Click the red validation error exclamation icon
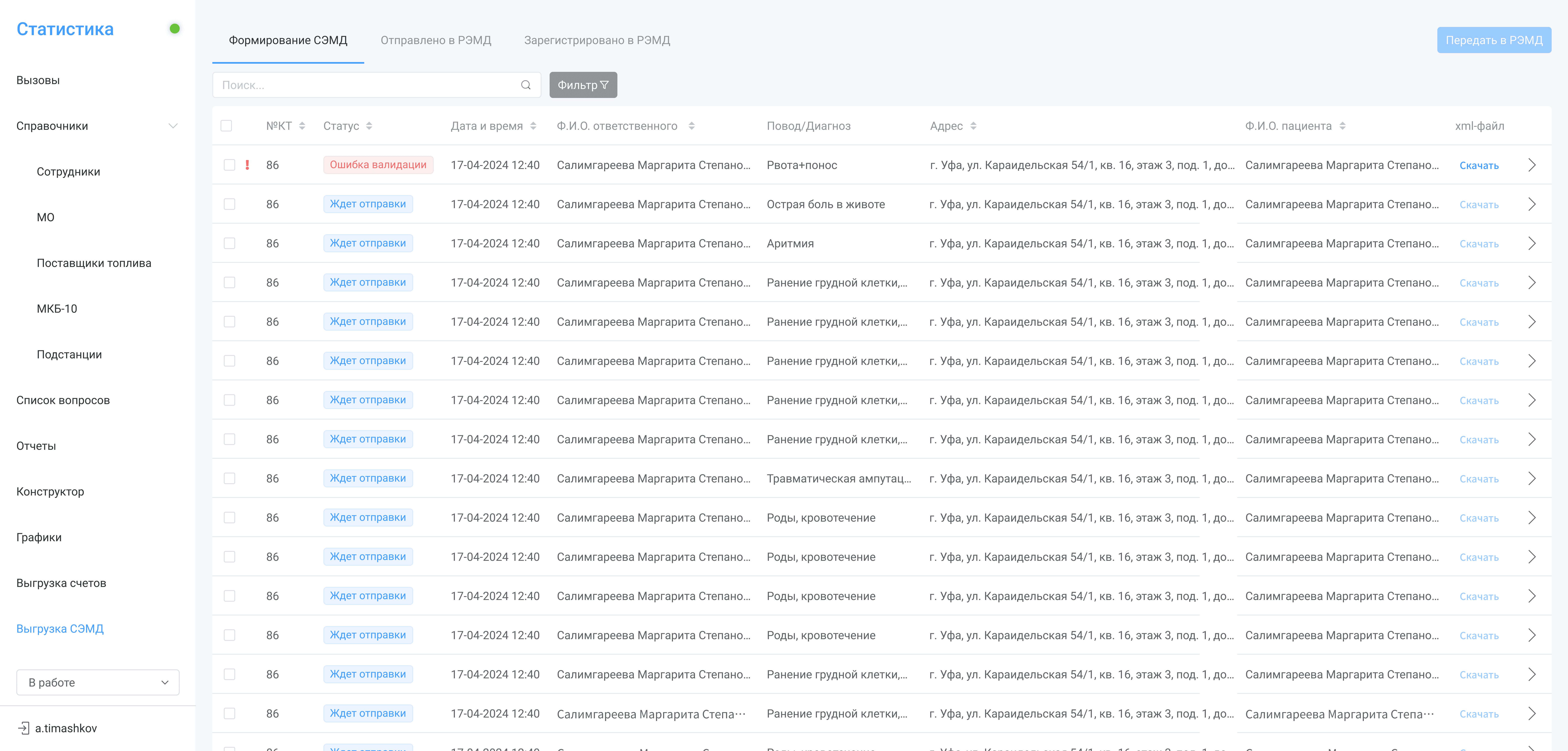1568x751 pixels. (247, 165)
